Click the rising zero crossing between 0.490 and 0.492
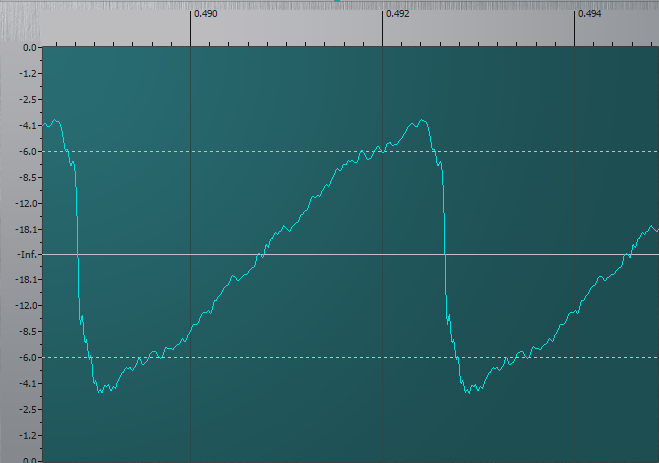This screenshot has width=659, height=463. [x=259, y=255]
